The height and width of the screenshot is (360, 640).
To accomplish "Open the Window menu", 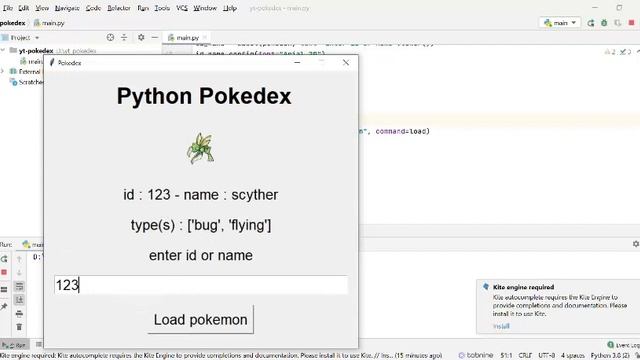I will [205, 8].
